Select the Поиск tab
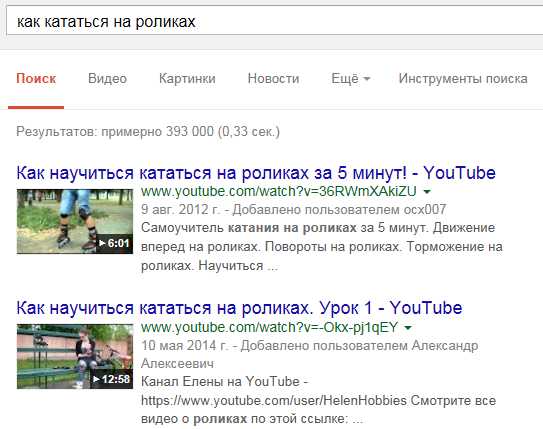543x429 pixels. click(x=36, y=79)
